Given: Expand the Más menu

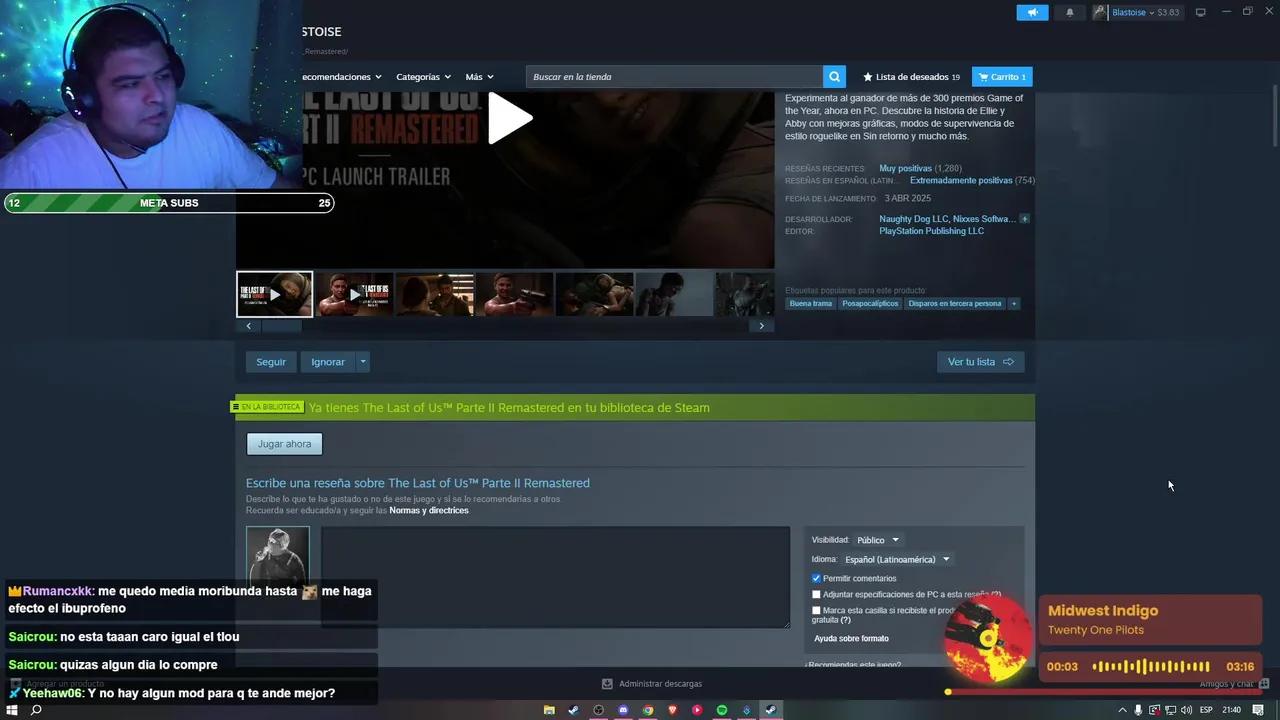Looking at the screenshot, I should tap(479, 77).
